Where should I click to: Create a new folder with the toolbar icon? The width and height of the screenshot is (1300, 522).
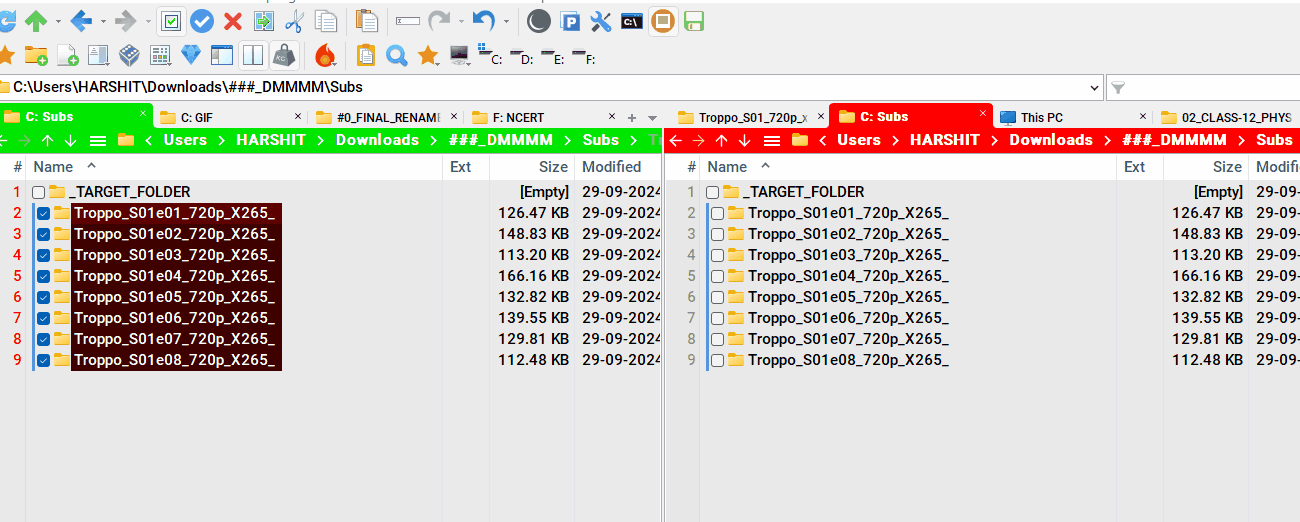[x=36, y=55]
